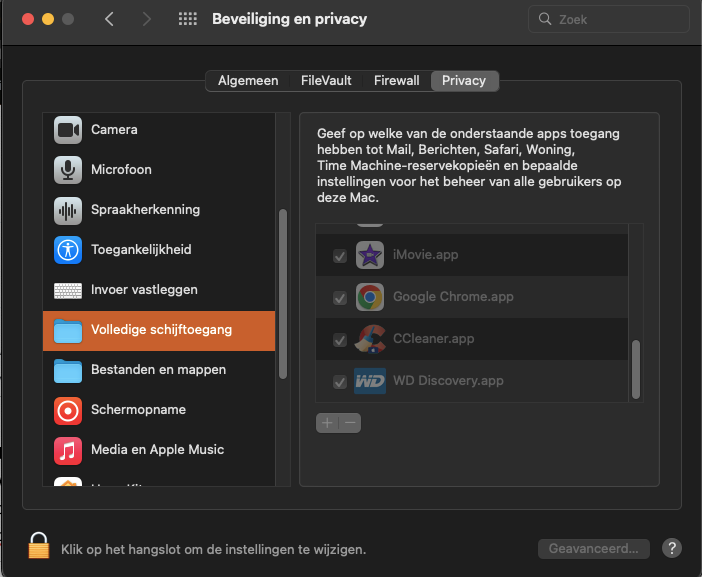
Task: Select the Google Chrome.app name text
Action: (453, 297)
